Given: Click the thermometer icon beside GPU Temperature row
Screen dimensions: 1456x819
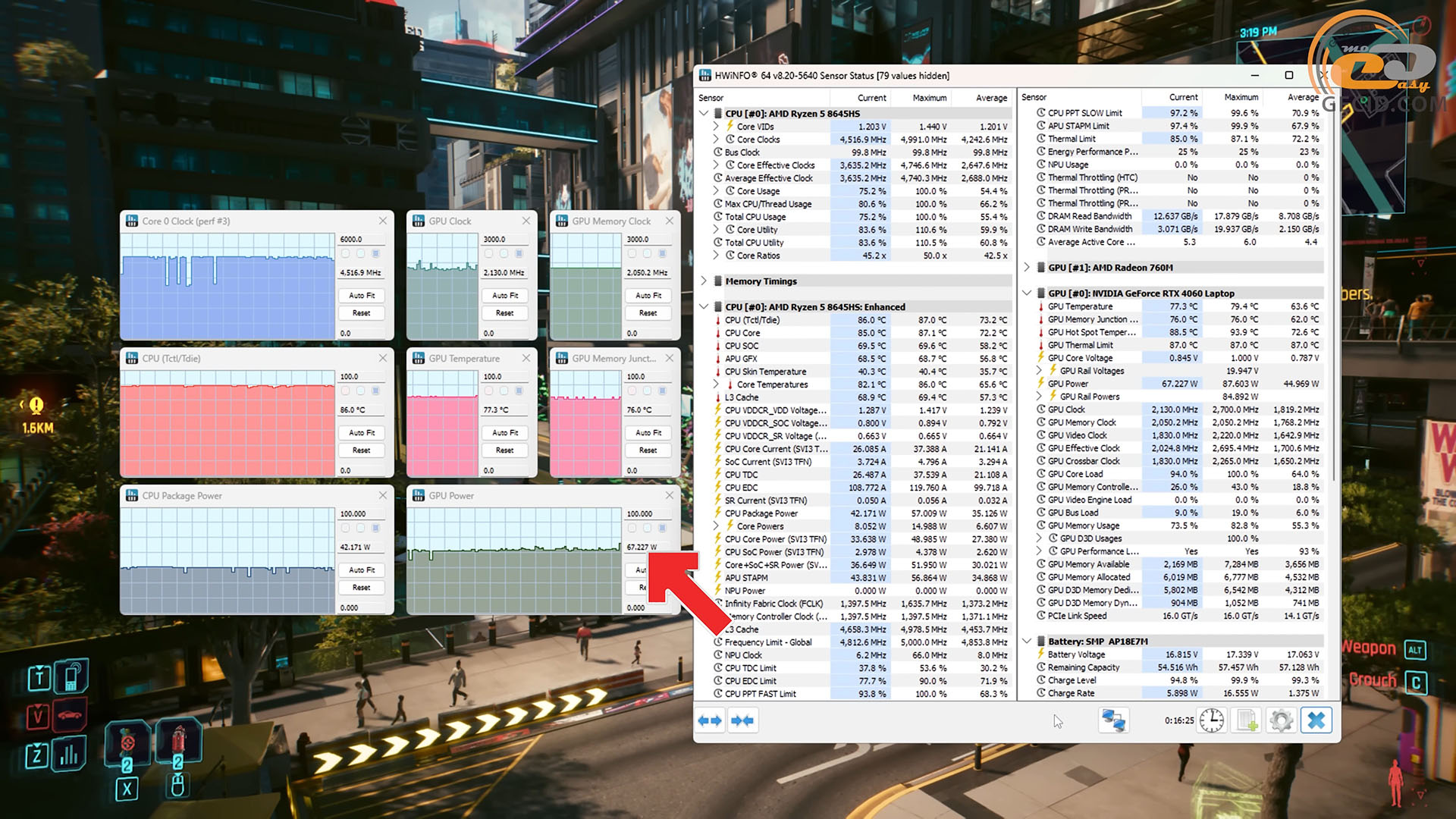Looking at the screenshot, I should [x=1040, y=306].
